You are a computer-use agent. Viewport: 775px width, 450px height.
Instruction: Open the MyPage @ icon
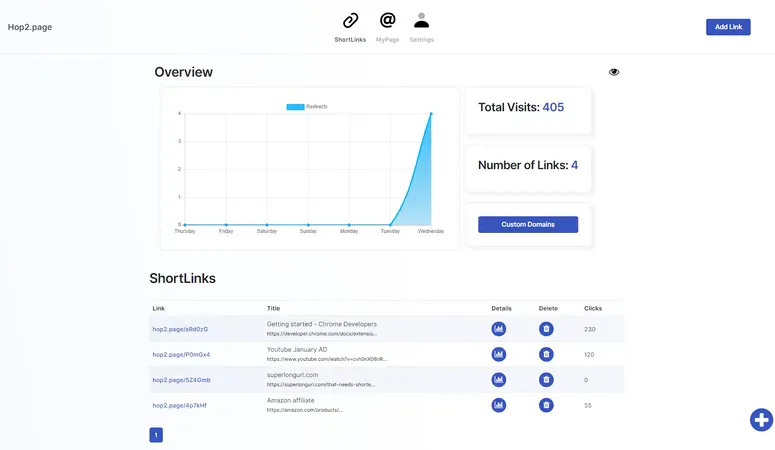point(388,20)
